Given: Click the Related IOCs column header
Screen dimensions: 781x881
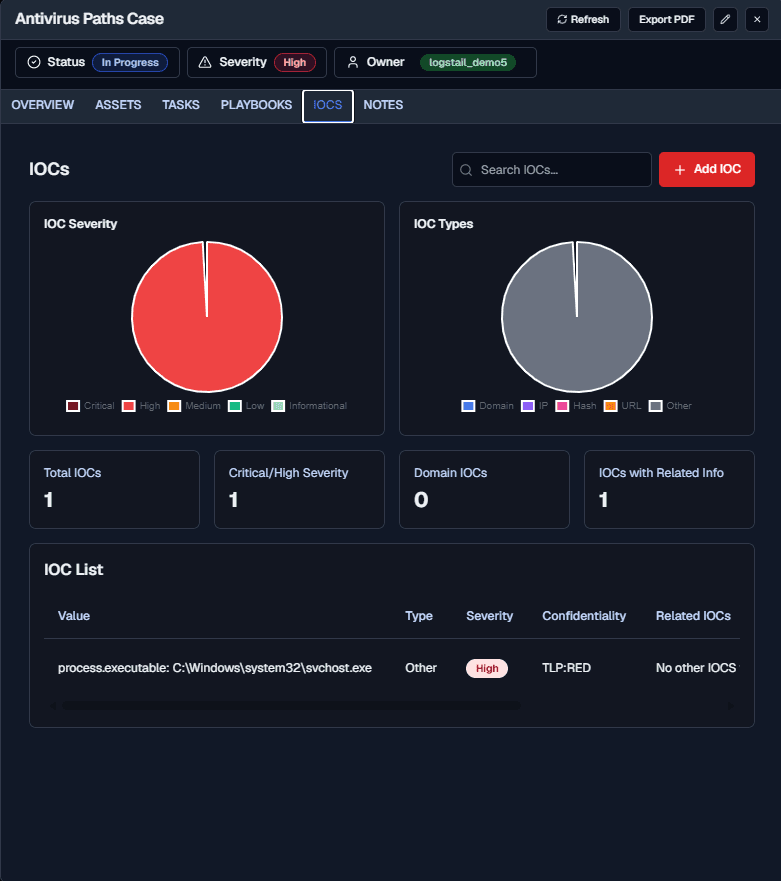Looking at the screenshot, I should (x=693, y=616).
